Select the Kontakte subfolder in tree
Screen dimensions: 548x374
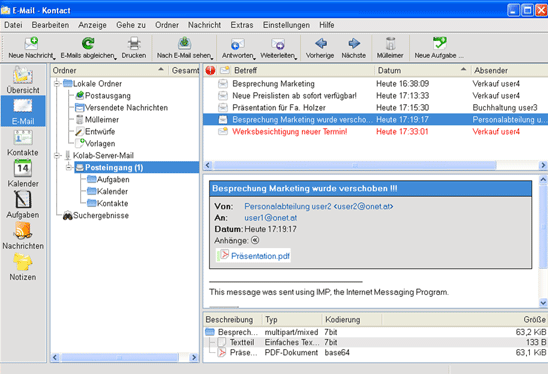point(108,203)
